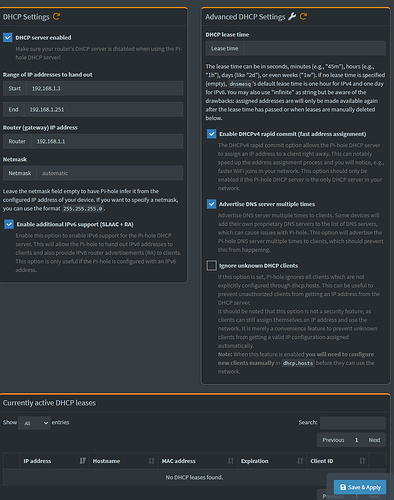The height and width of the screenshot is (500, 394).
Task: Click the Netmask input field
Action: click(x=110, y=173)
